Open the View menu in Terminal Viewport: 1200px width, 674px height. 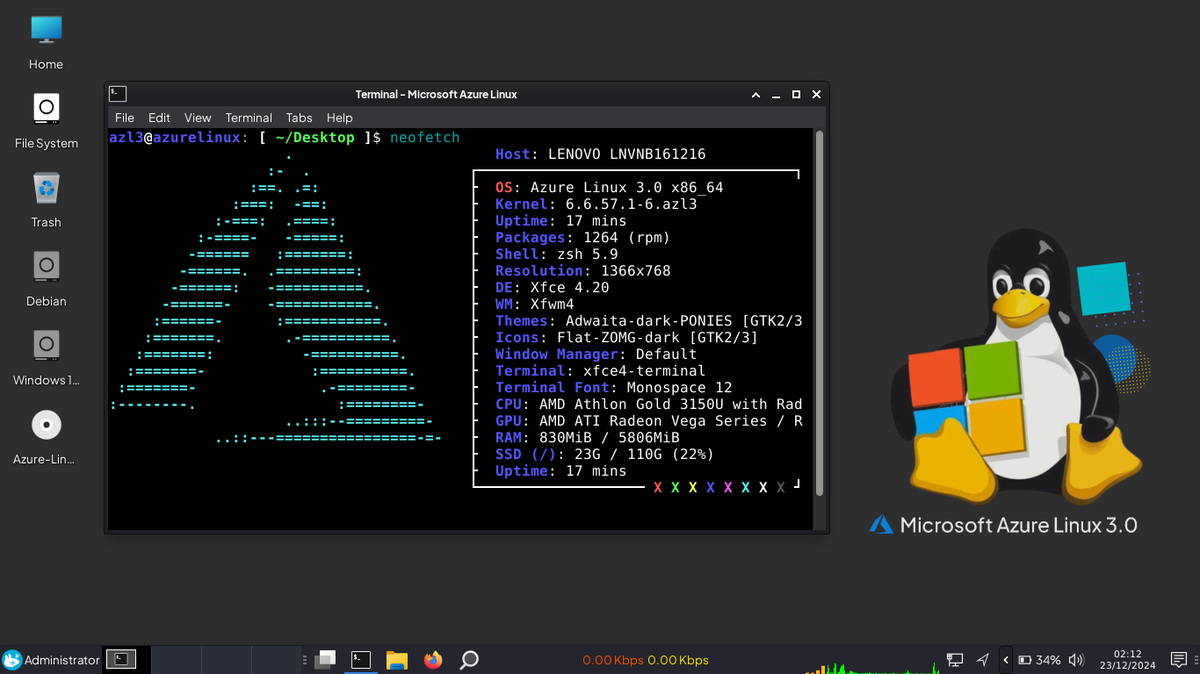[x=198, y=117]
